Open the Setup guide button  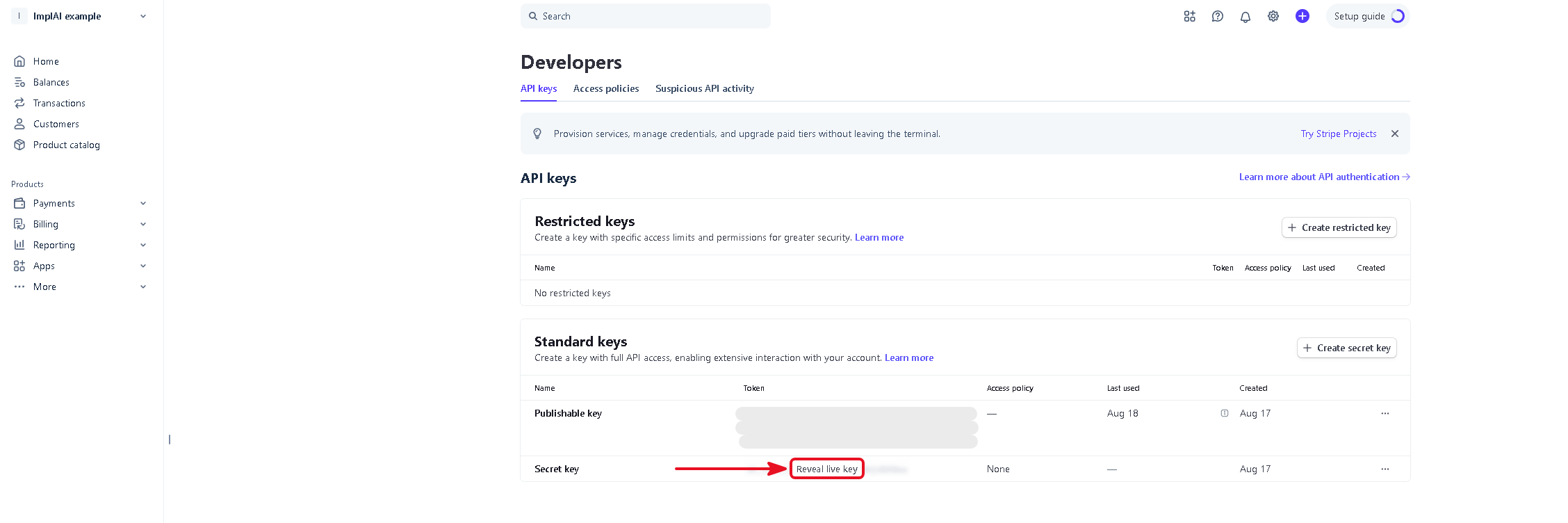tap(1367, 16)
